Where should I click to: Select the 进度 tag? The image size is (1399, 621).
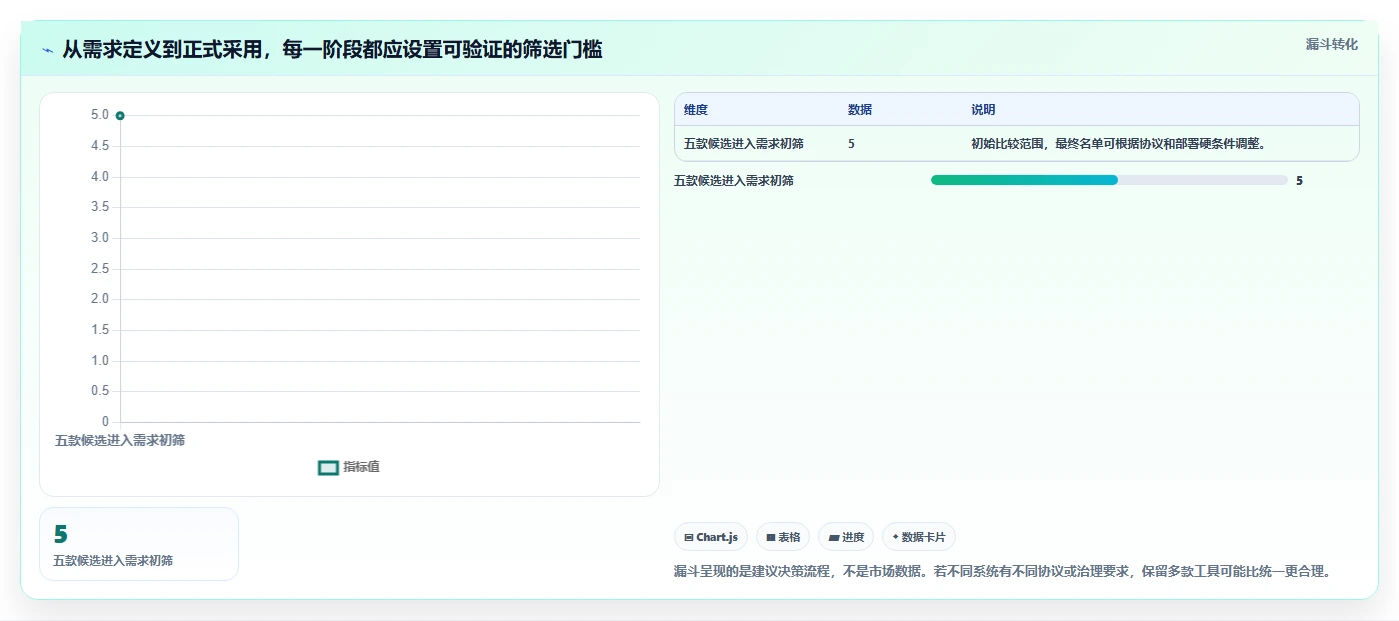(846, 537)
